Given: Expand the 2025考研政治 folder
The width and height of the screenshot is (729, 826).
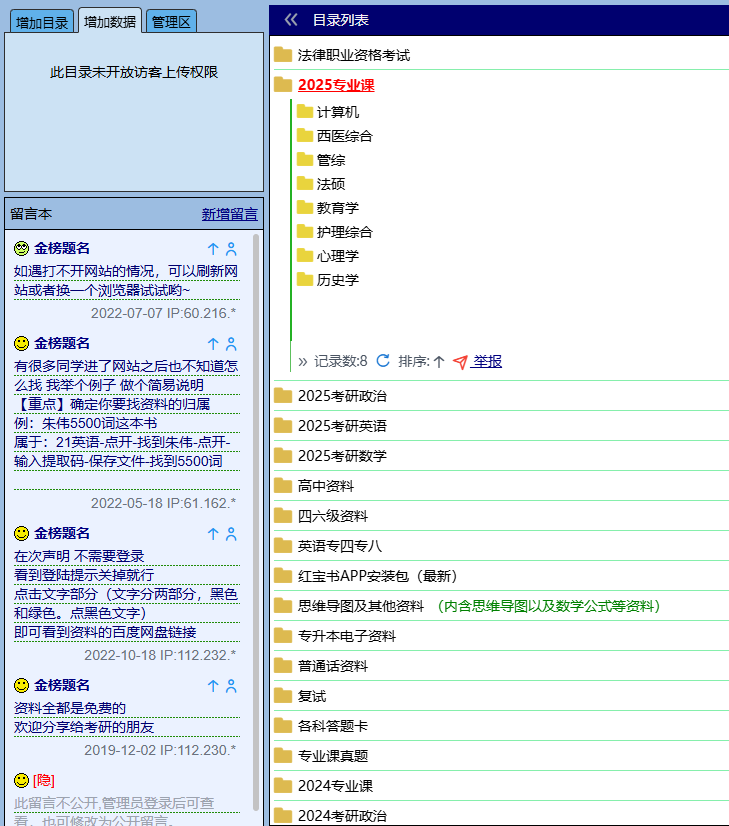Looking at the screenshot, I should tap(341, 396).
